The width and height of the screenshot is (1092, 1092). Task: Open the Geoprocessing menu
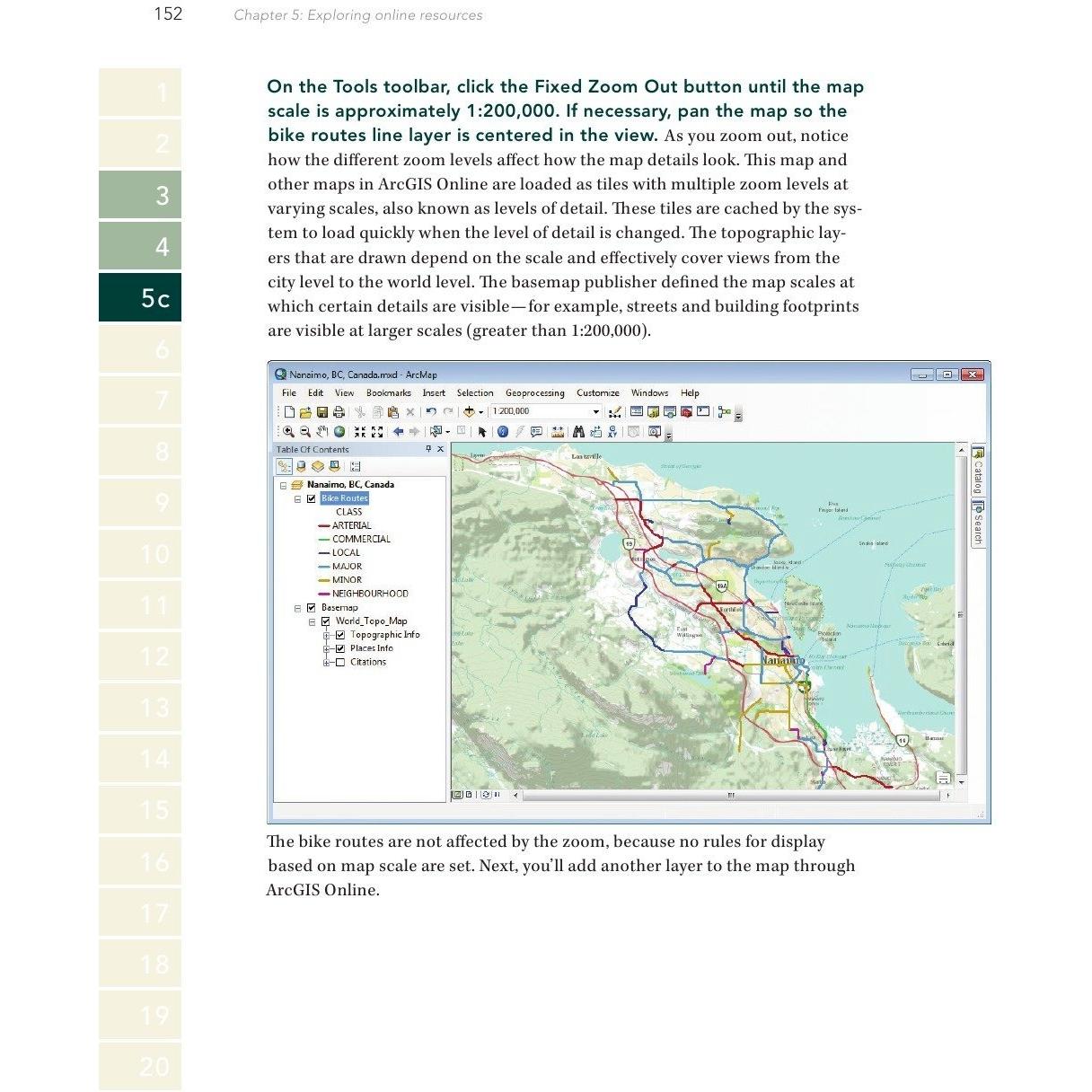(535, 393)
